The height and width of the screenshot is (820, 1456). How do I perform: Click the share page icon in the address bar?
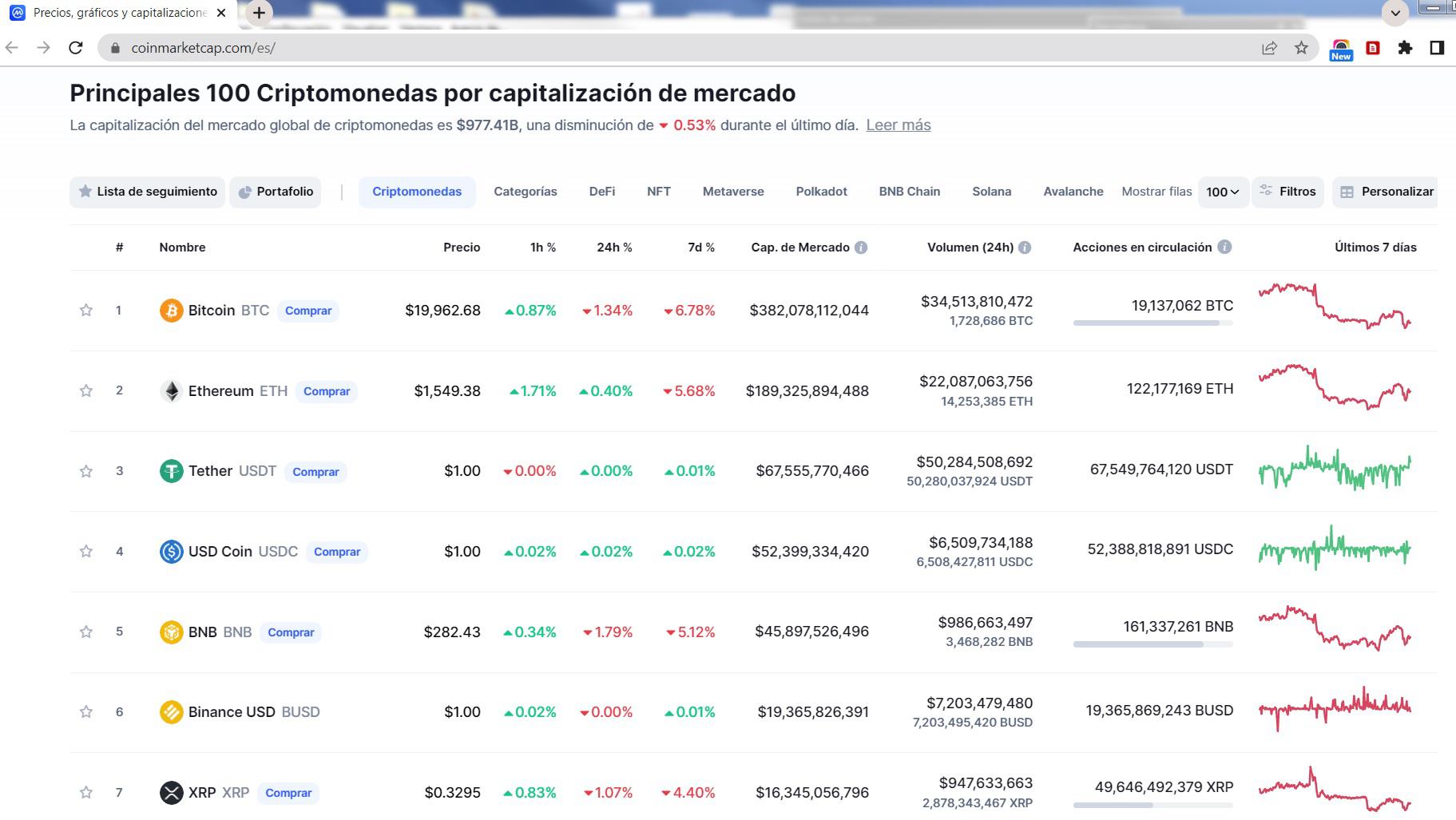tap(1269, 48)
